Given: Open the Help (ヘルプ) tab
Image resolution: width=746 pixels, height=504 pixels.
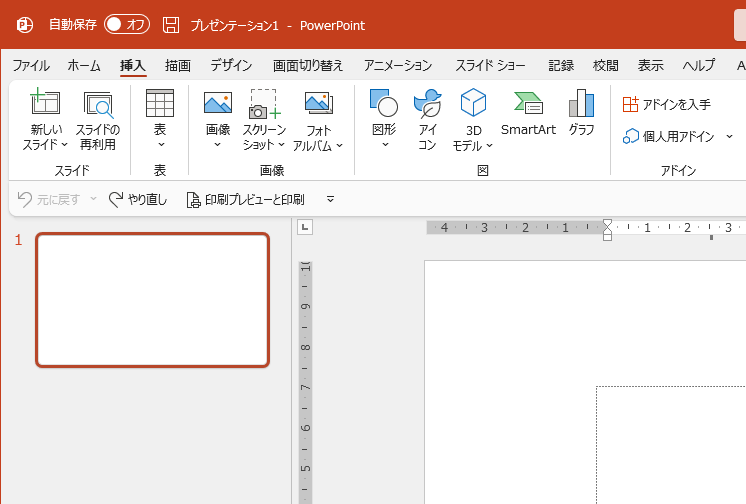Looking at the screenshot, I should tap(698, 65).
